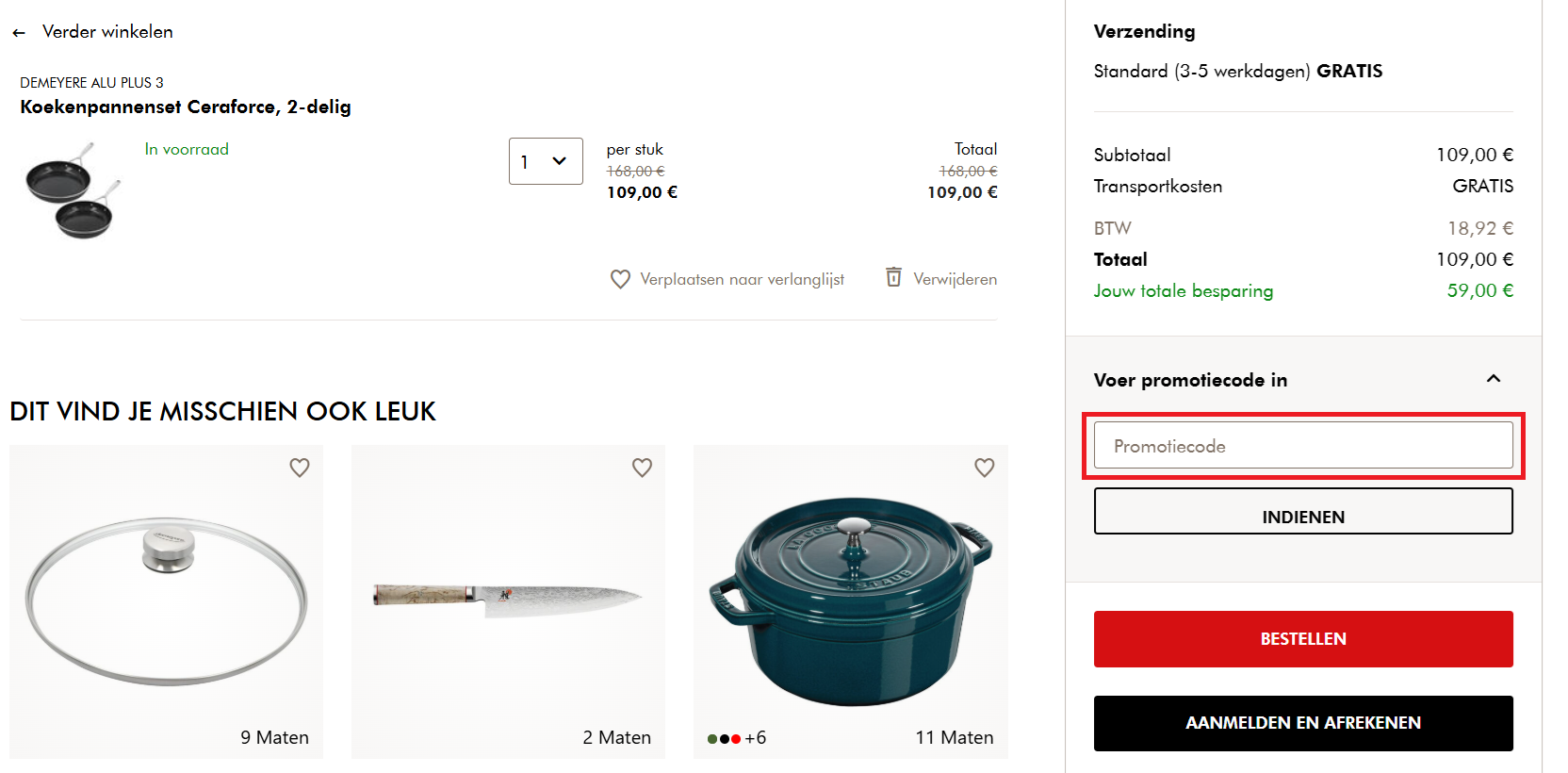Click the red color dot on the cocotte
The width and height of the screenshot is (1568, 773).
pos(736,739)
